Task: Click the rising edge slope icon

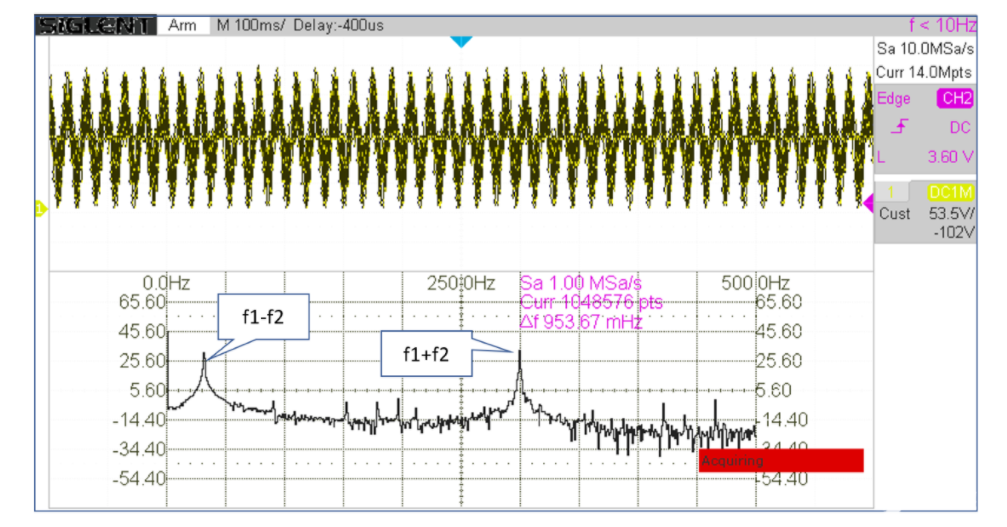Action: click(899, 127)
